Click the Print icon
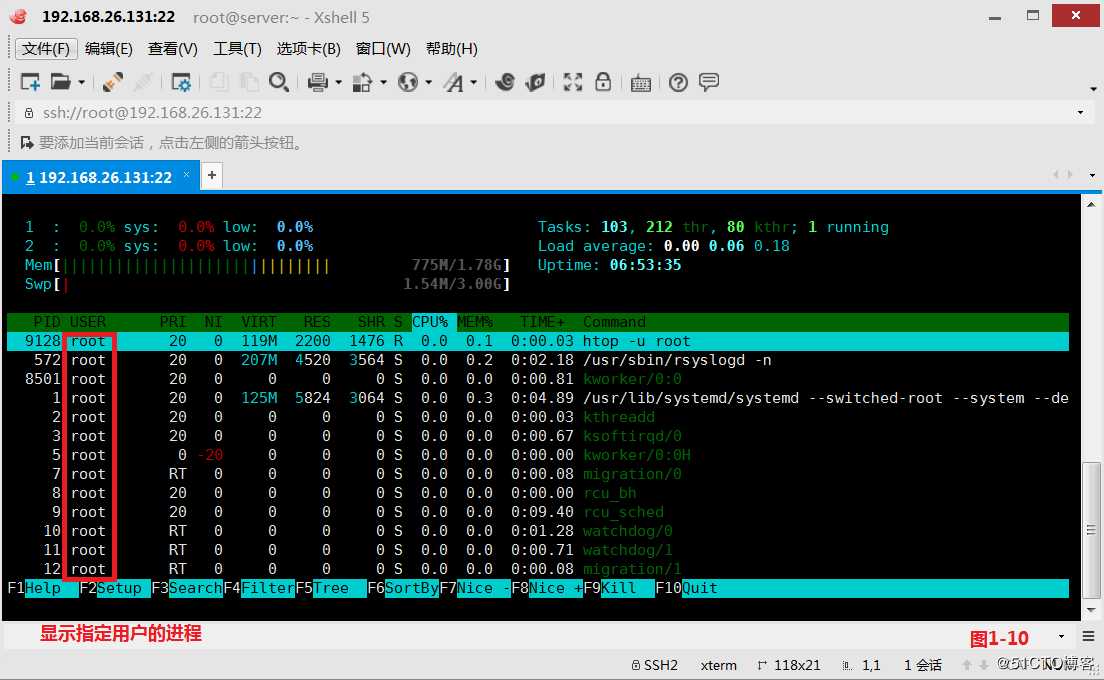 (x=318, y=82)
